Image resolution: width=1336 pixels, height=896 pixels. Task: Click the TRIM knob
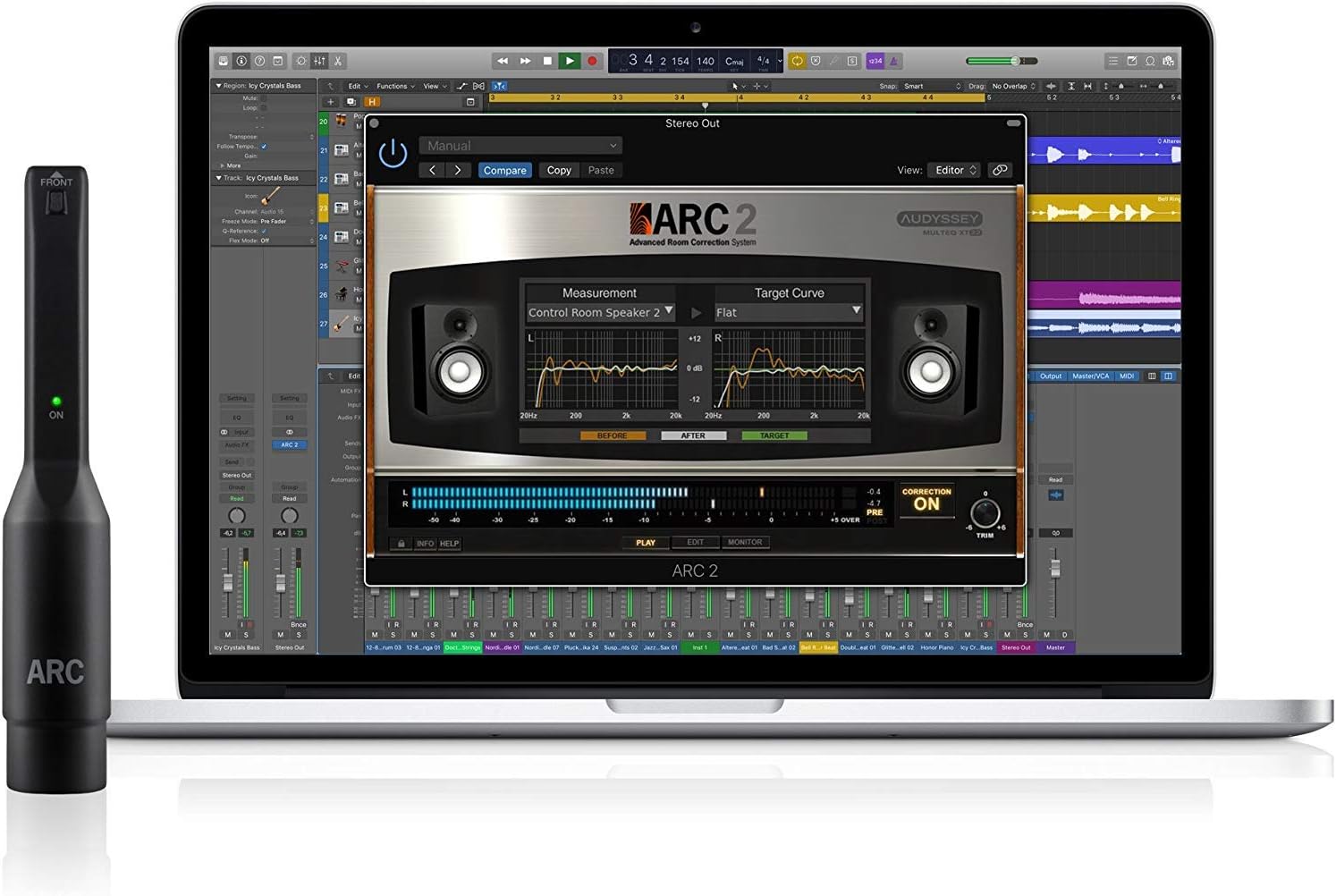(985, 513)
